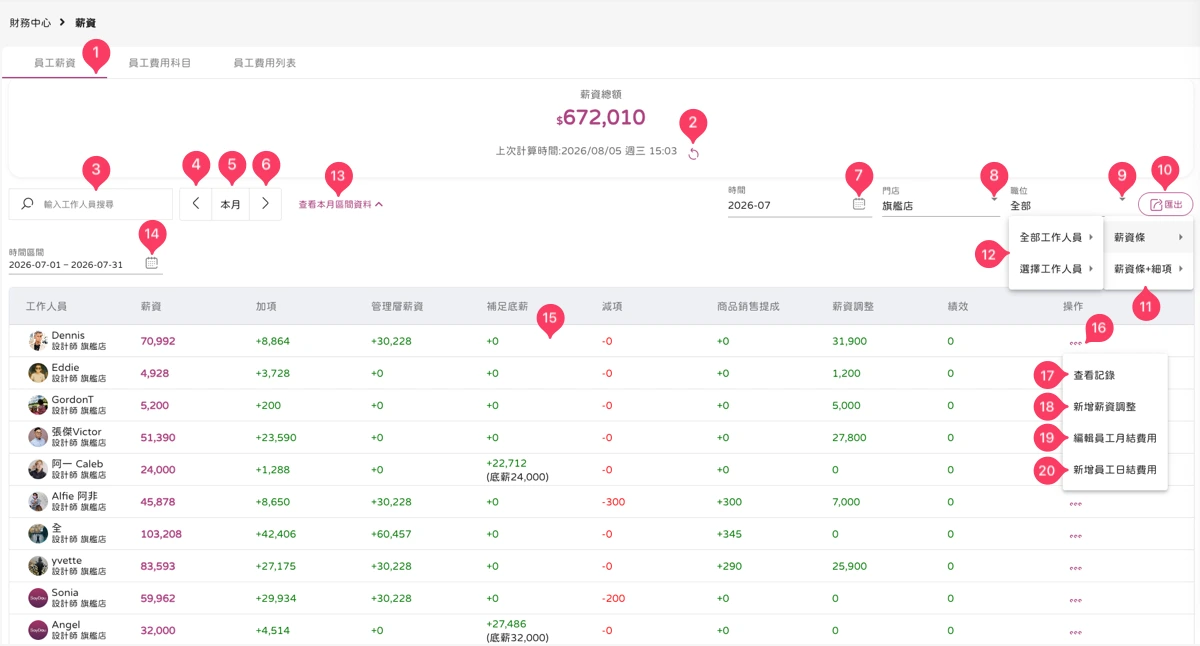
Task: Open the calendar icon for 時間區間 date range
Action: (151, 264)
